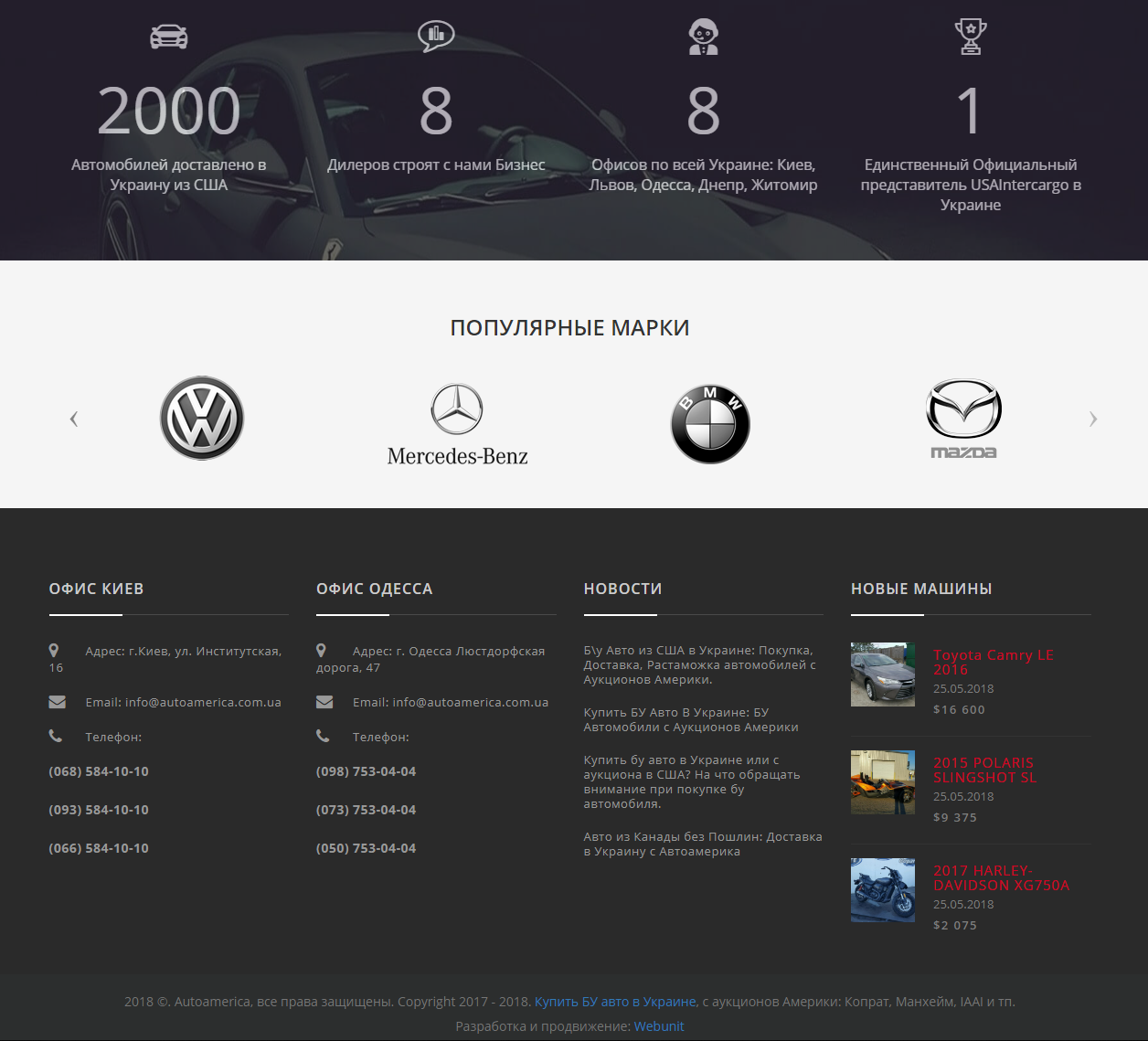Click the НОВЫЕ МАШИНЫ heading
1148x1041 pixels.
pyautogui.click(x=921, y=589)
